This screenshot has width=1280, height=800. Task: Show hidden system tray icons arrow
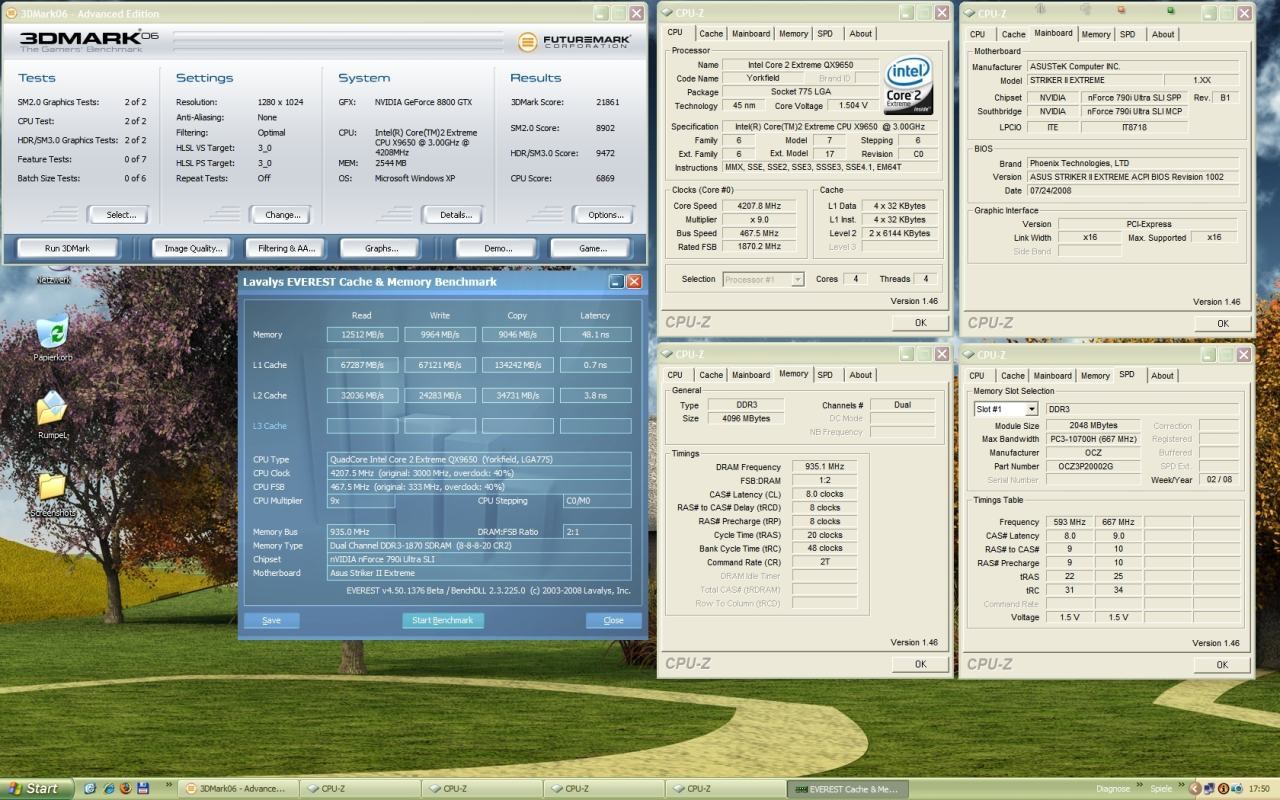pyautogui.click(x=1195, y=788)
